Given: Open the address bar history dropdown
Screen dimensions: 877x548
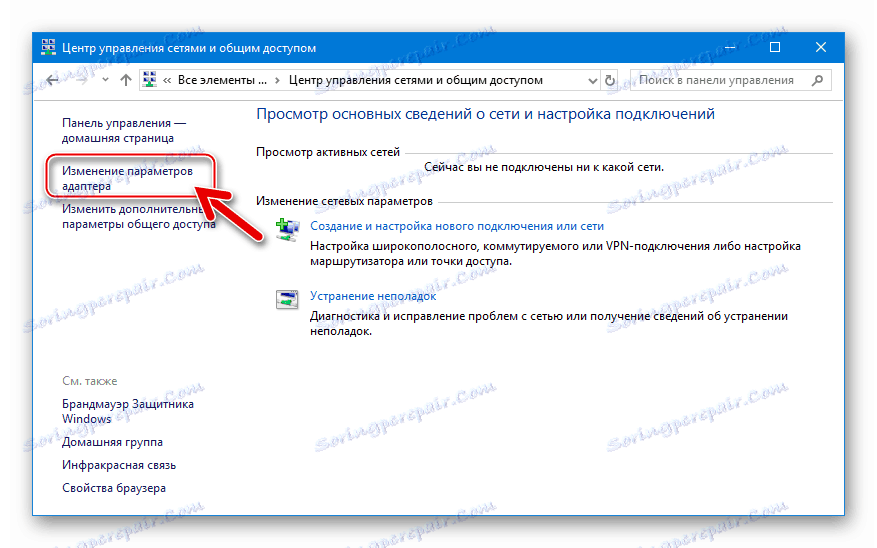Looking at the screenshot, I should pyautogui.click(x=593, y=81).
